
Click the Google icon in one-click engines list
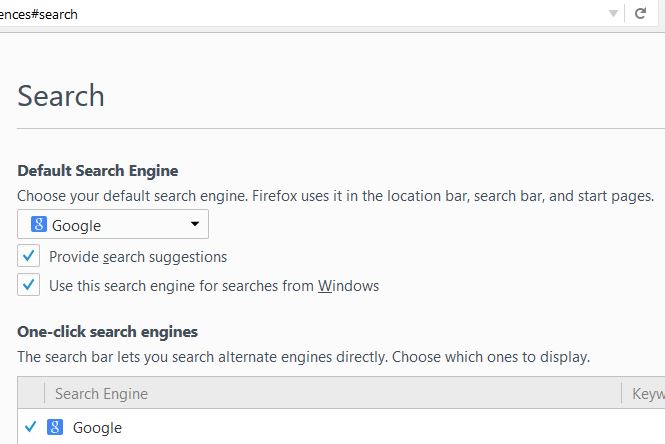pyautogui.click(x=56, y=427)
